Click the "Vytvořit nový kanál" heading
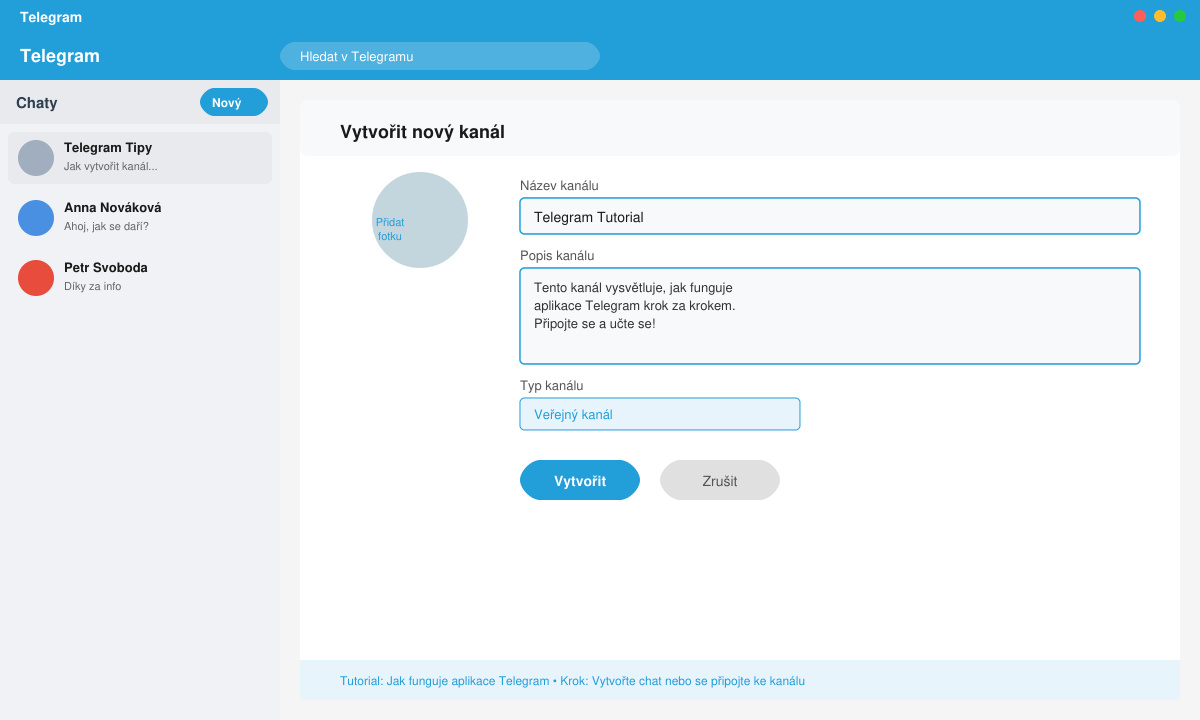 tap(422, 132)
